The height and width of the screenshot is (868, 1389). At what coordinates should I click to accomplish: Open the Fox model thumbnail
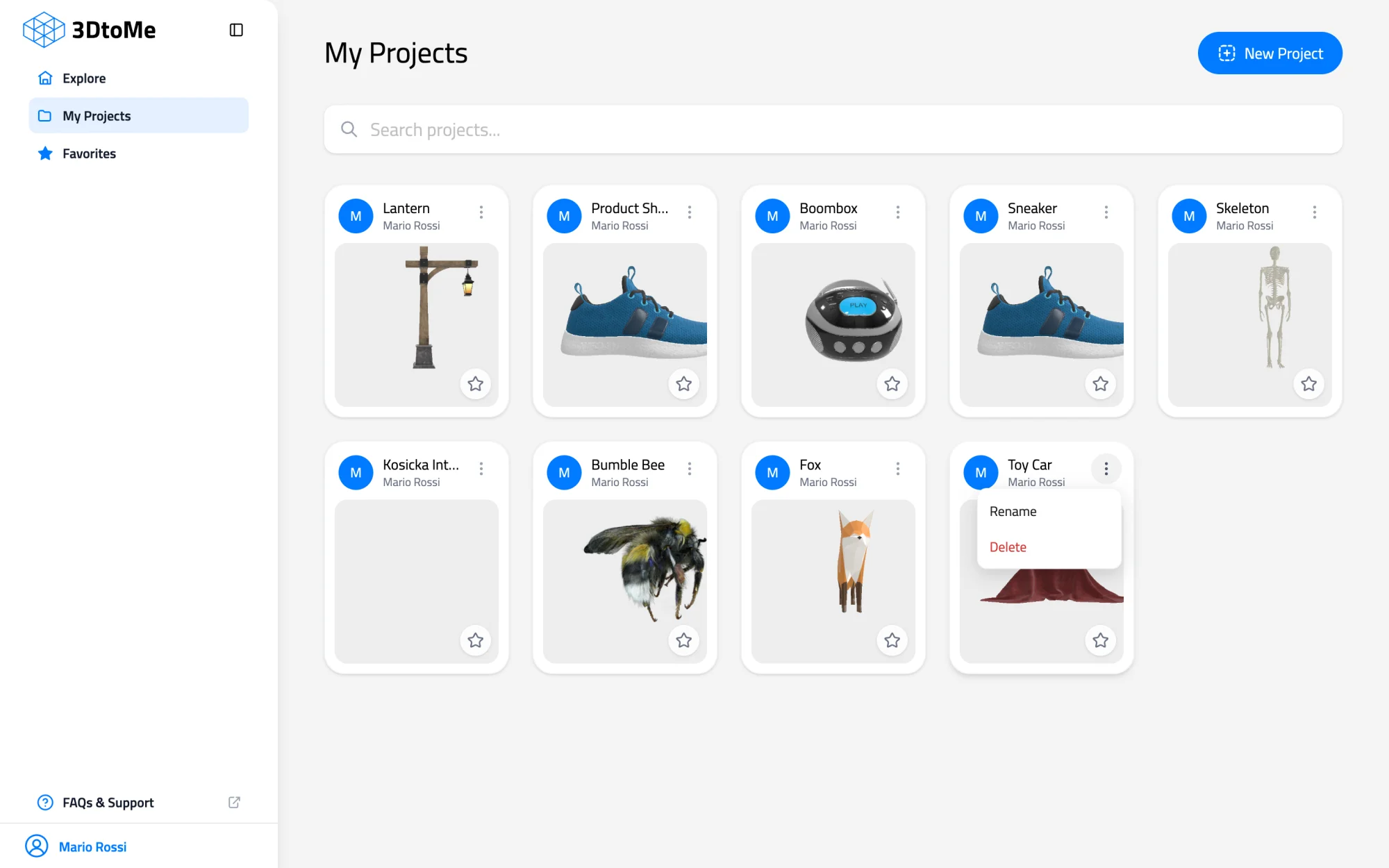(833, 581)
